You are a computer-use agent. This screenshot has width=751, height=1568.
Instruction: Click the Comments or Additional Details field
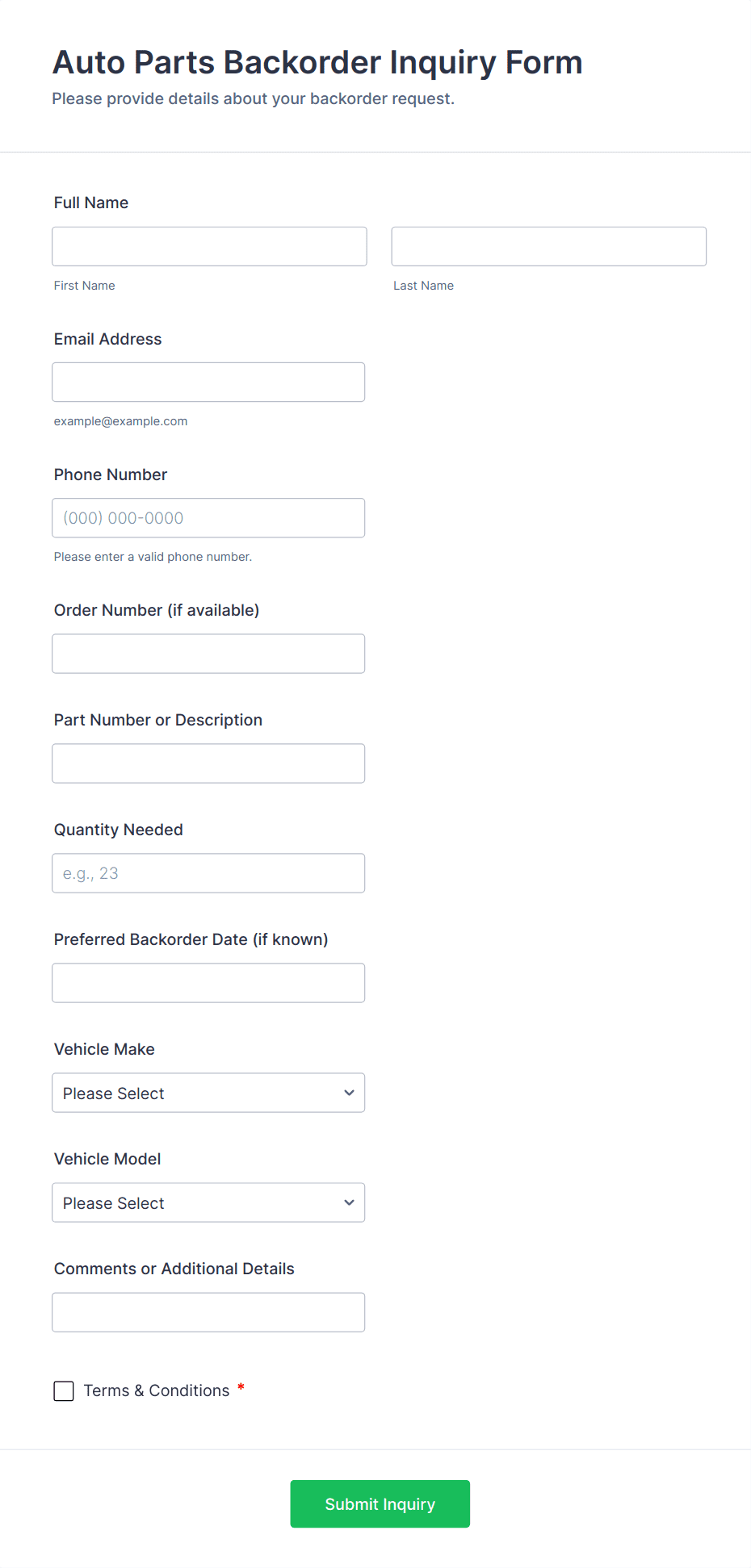[208, 1312]
